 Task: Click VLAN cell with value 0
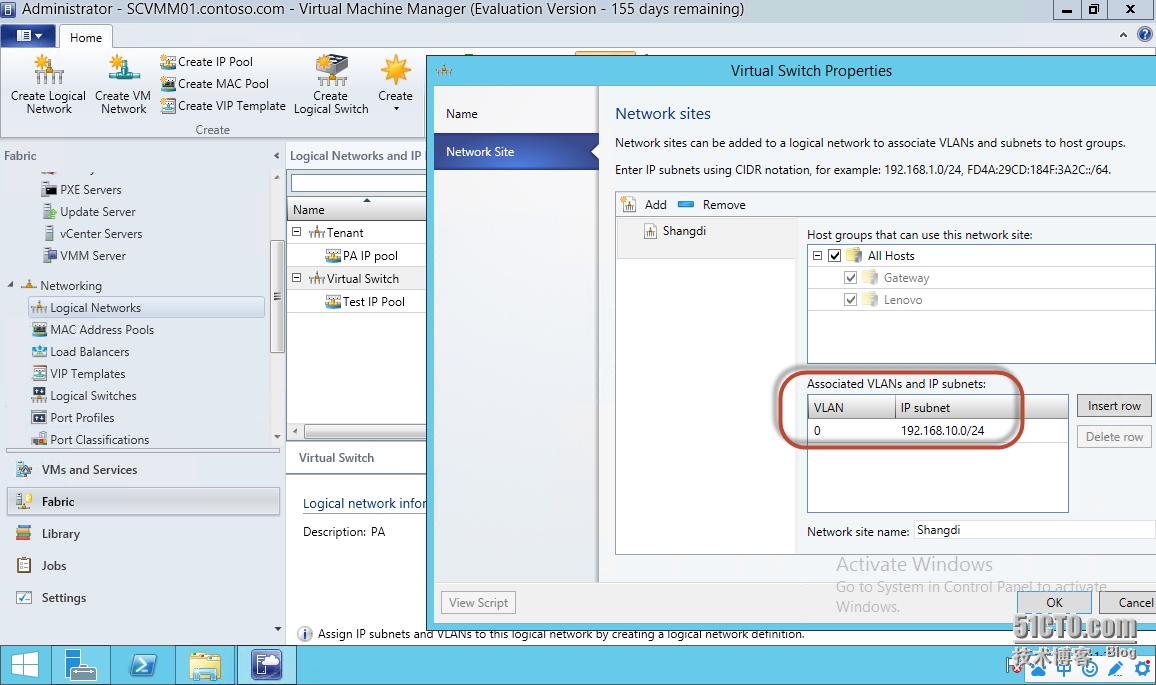point(851,431)
